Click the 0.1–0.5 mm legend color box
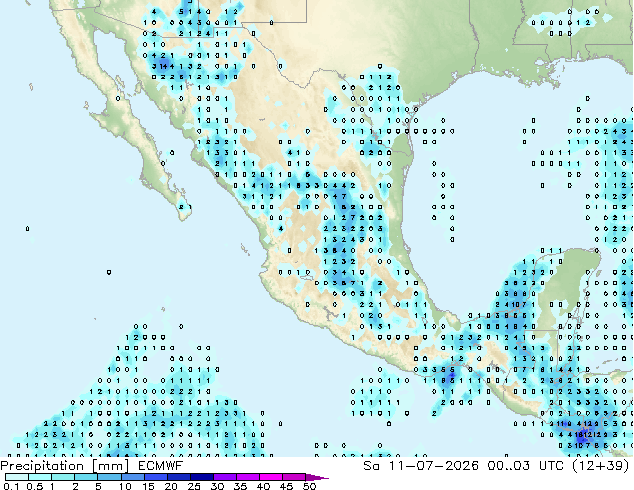Image resolution: width=634 pixels, height=490 pixels. 17,477
